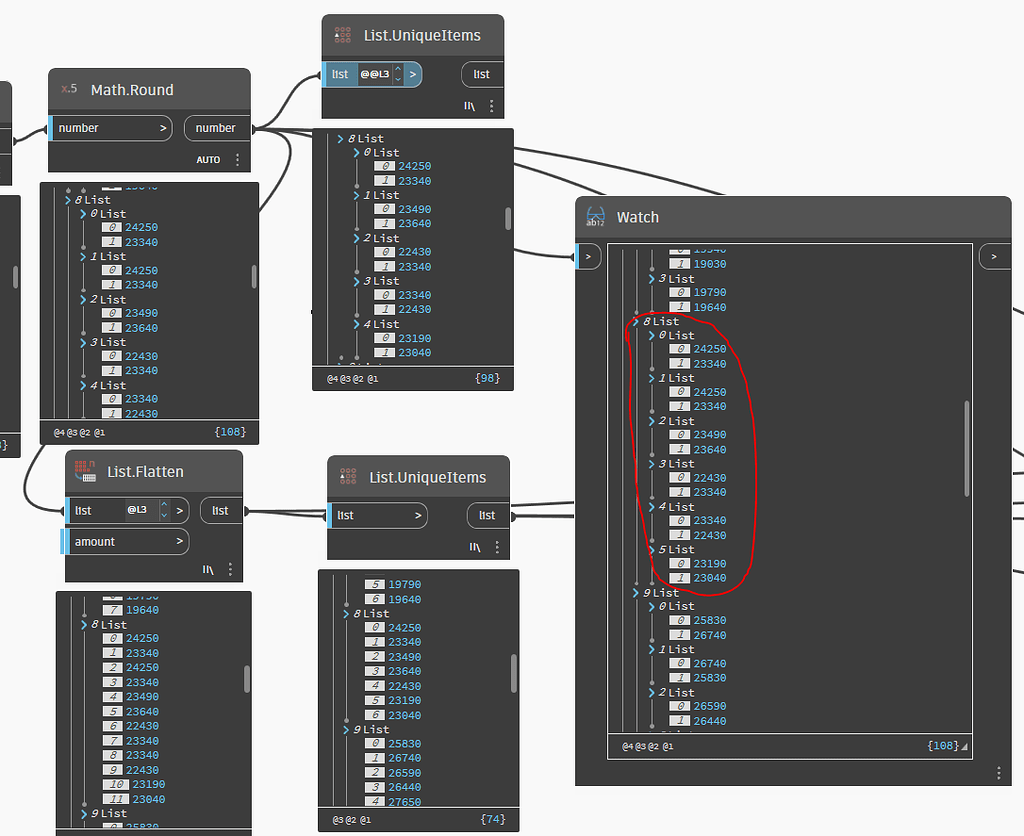Open the three-dot menu on Math.Round
This screenshot has width=1024, height=836.
pyautogui.click(x=237, y=159)
